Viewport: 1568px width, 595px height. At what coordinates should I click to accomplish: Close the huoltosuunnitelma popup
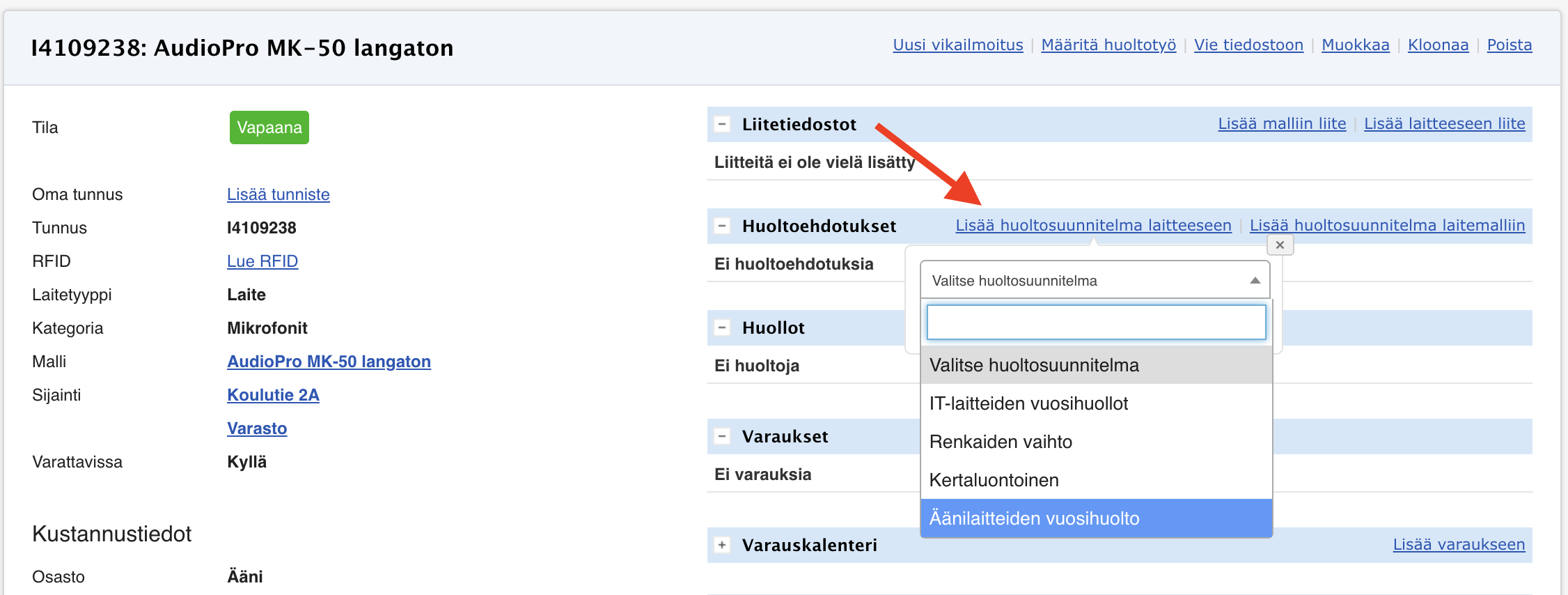point(1280,245)
